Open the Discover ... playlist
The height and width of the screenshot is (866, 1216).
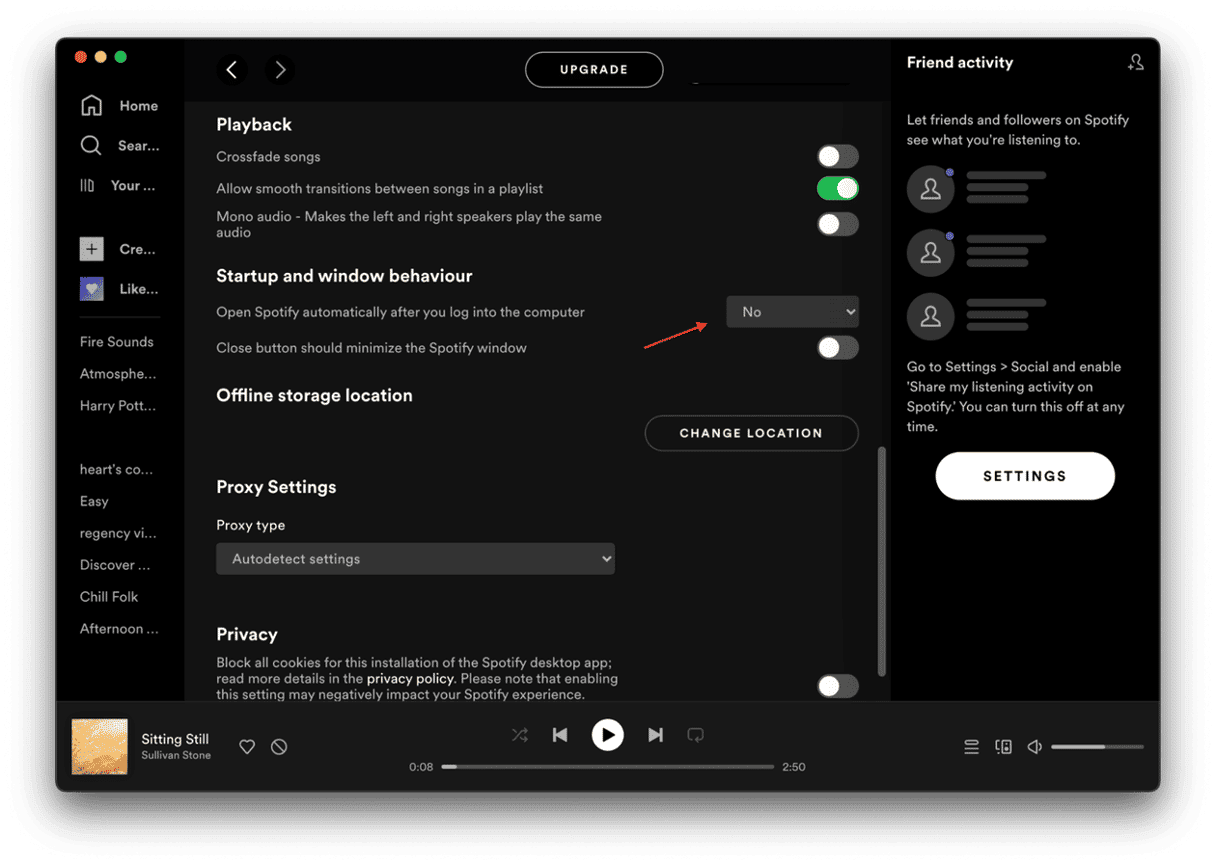(x=116, y=565)
